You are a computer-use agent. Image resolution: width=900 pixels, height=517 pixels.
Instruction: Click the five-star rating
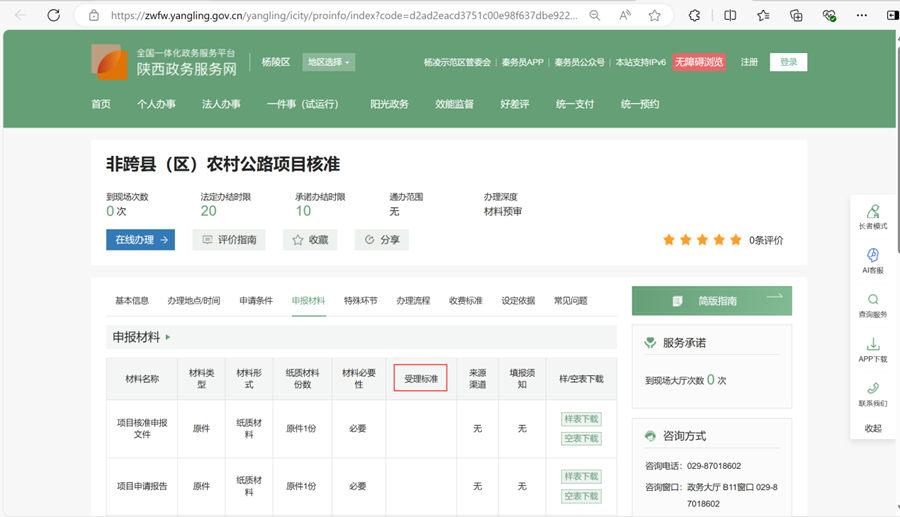click(x=702, y=240)
